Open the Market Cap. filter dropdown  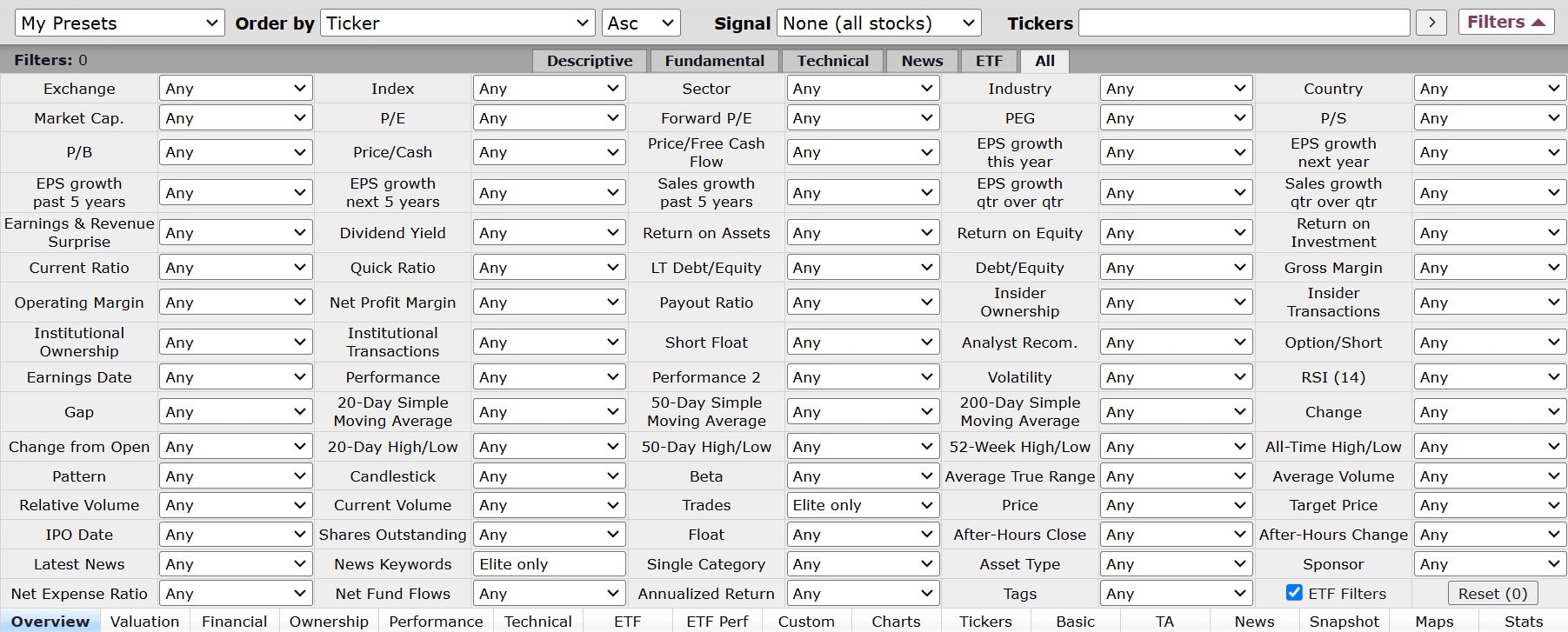coord(235,118)
